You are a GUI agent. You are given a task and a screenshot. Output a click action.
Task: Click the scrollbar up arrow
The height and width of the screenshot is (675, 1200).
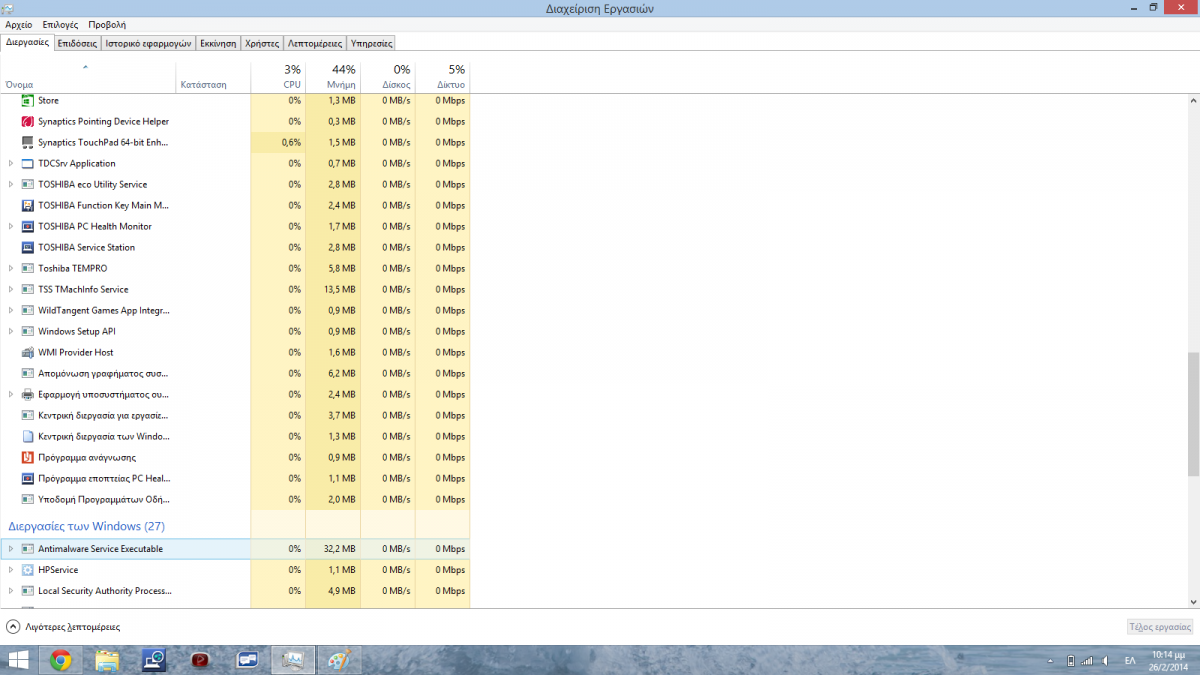coord(1193,100)
